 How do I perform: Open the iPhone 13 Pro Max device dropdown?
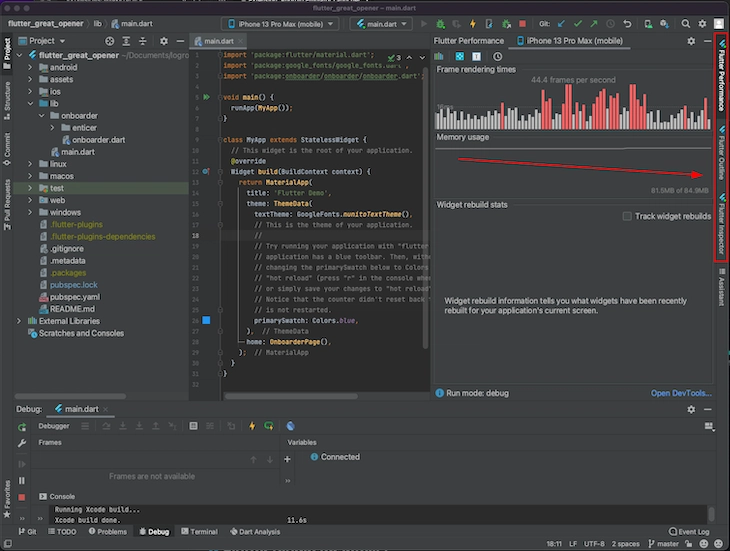tap(281, 24)
